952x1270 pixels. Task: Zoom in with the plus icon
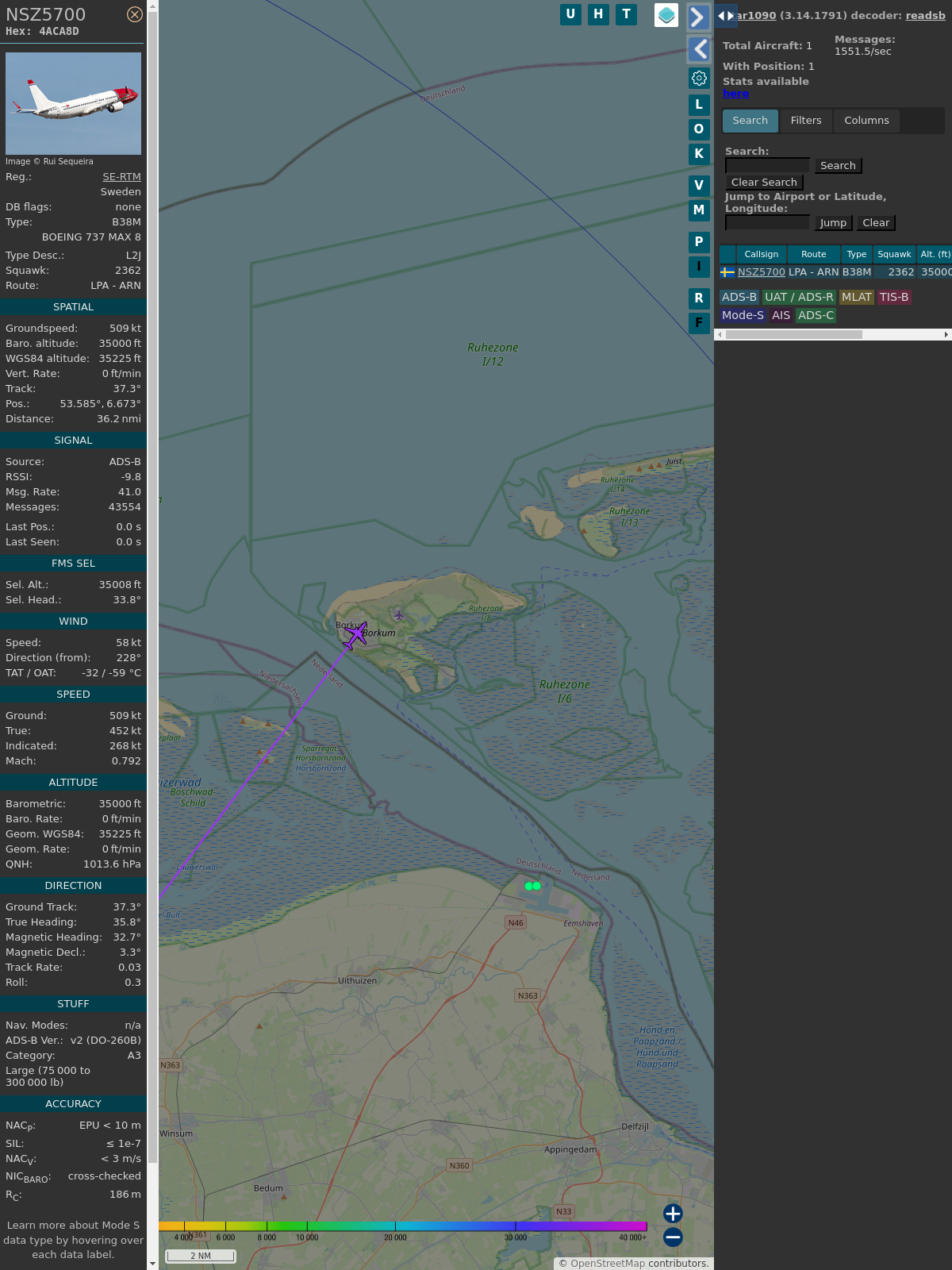pos(673,1213)
